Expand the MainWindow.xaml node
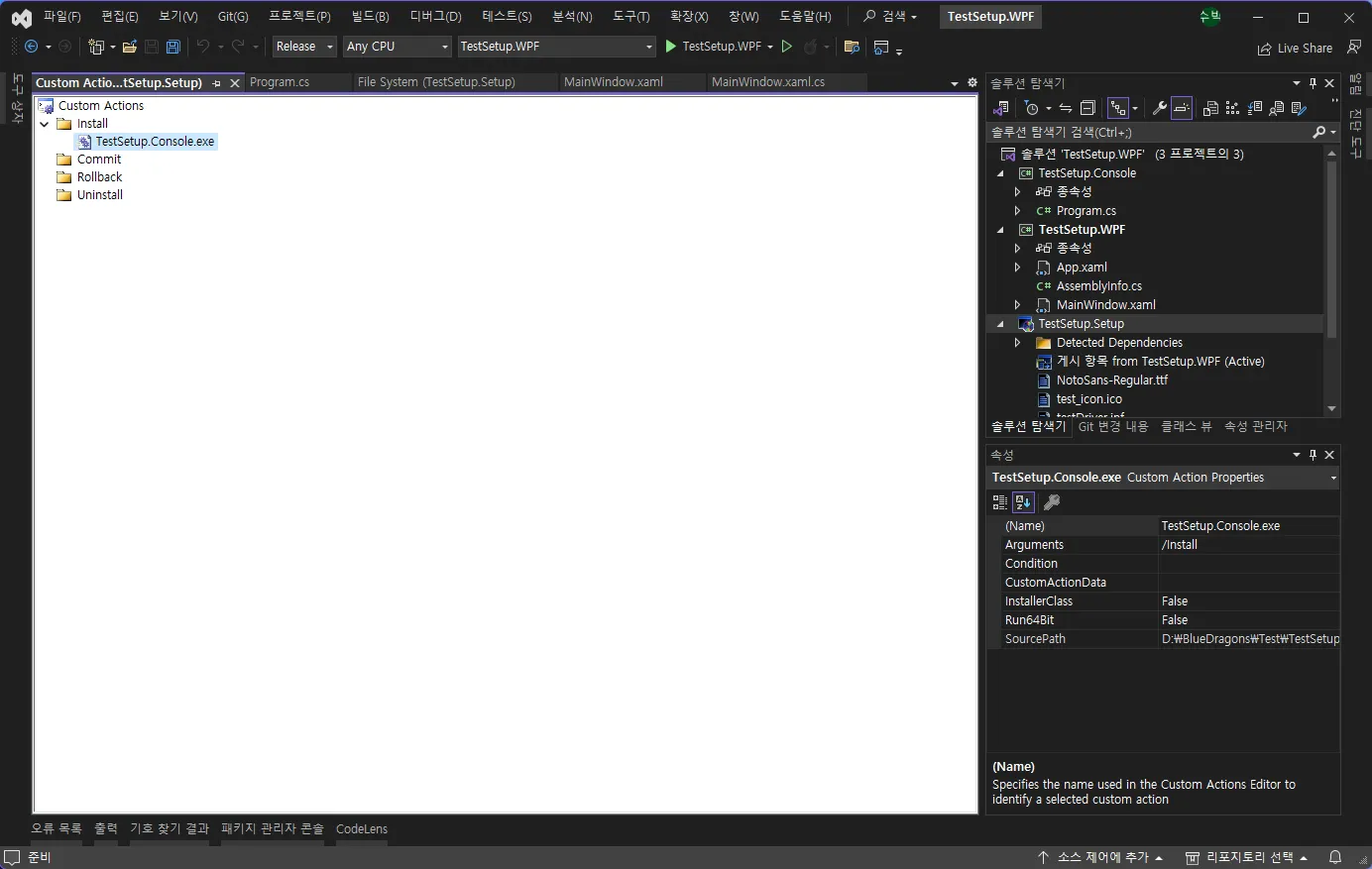This screenshot has height=869, width=1372. tap(1018, 305)
